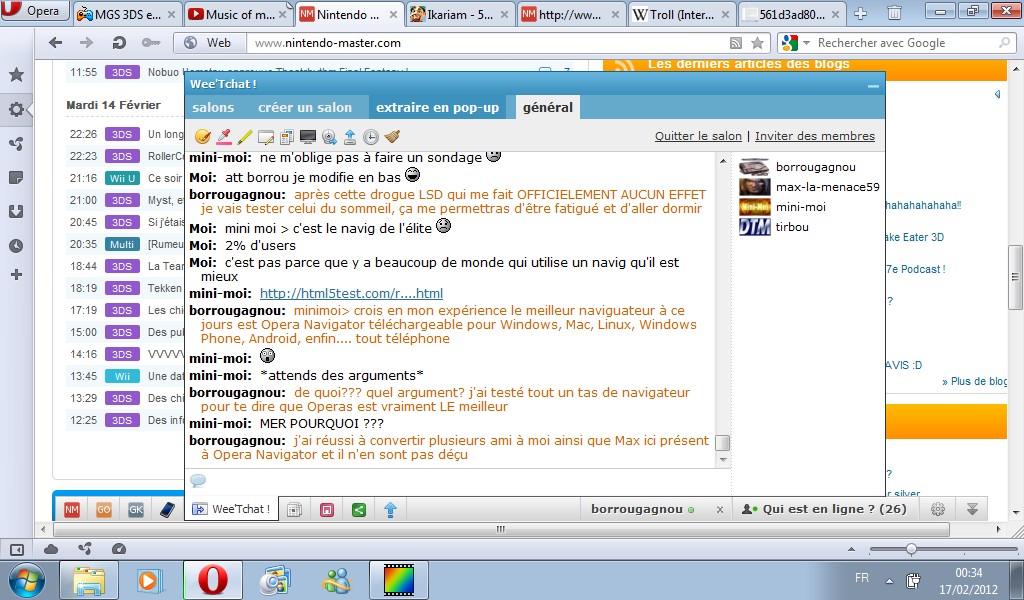Viewport: 1024px width, 600px height.
Task: Click the monitor screen icon in chat toolbar
Action: (308, 137)
